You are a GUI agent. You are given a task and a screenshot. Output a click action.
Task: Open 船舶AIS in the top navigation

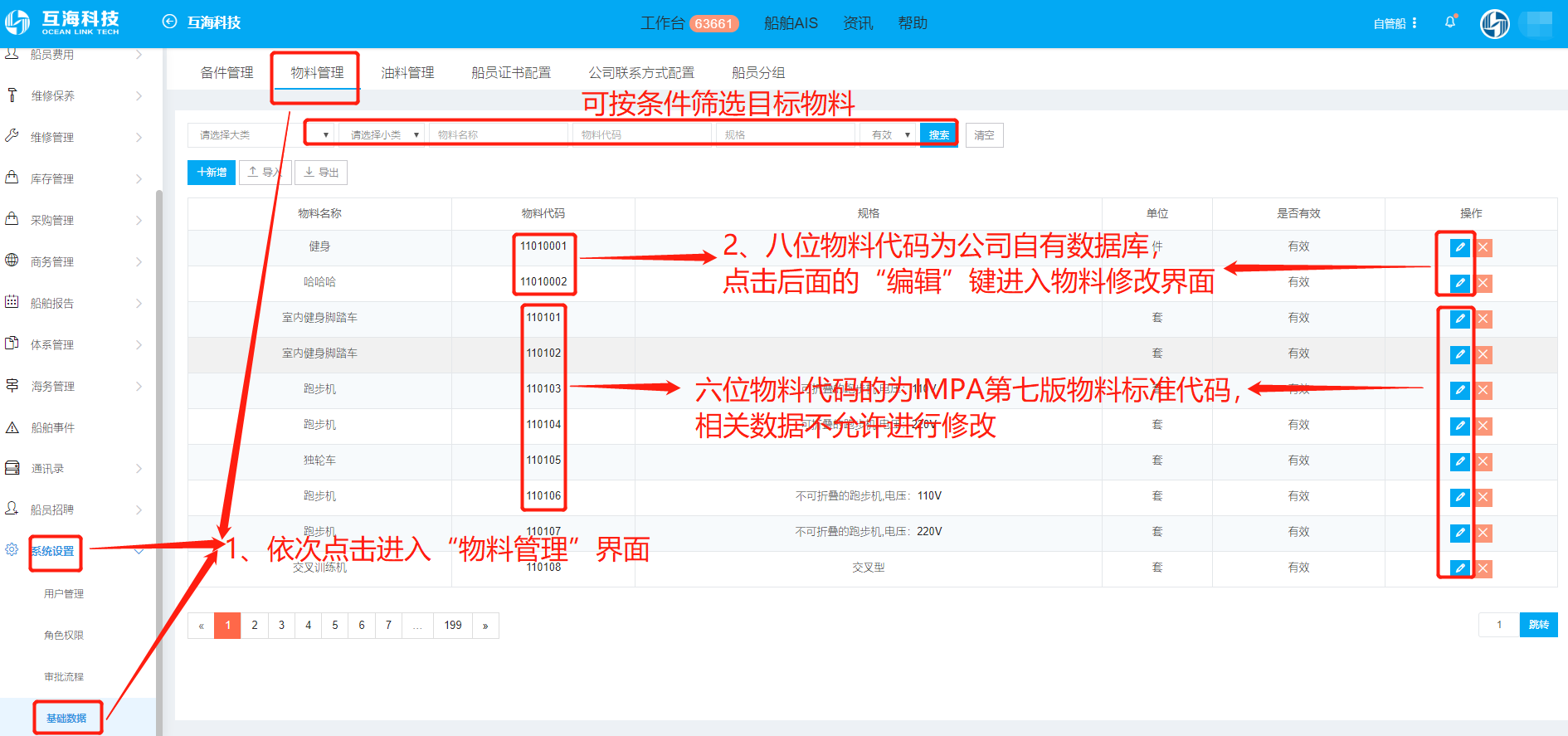(791, 23)
